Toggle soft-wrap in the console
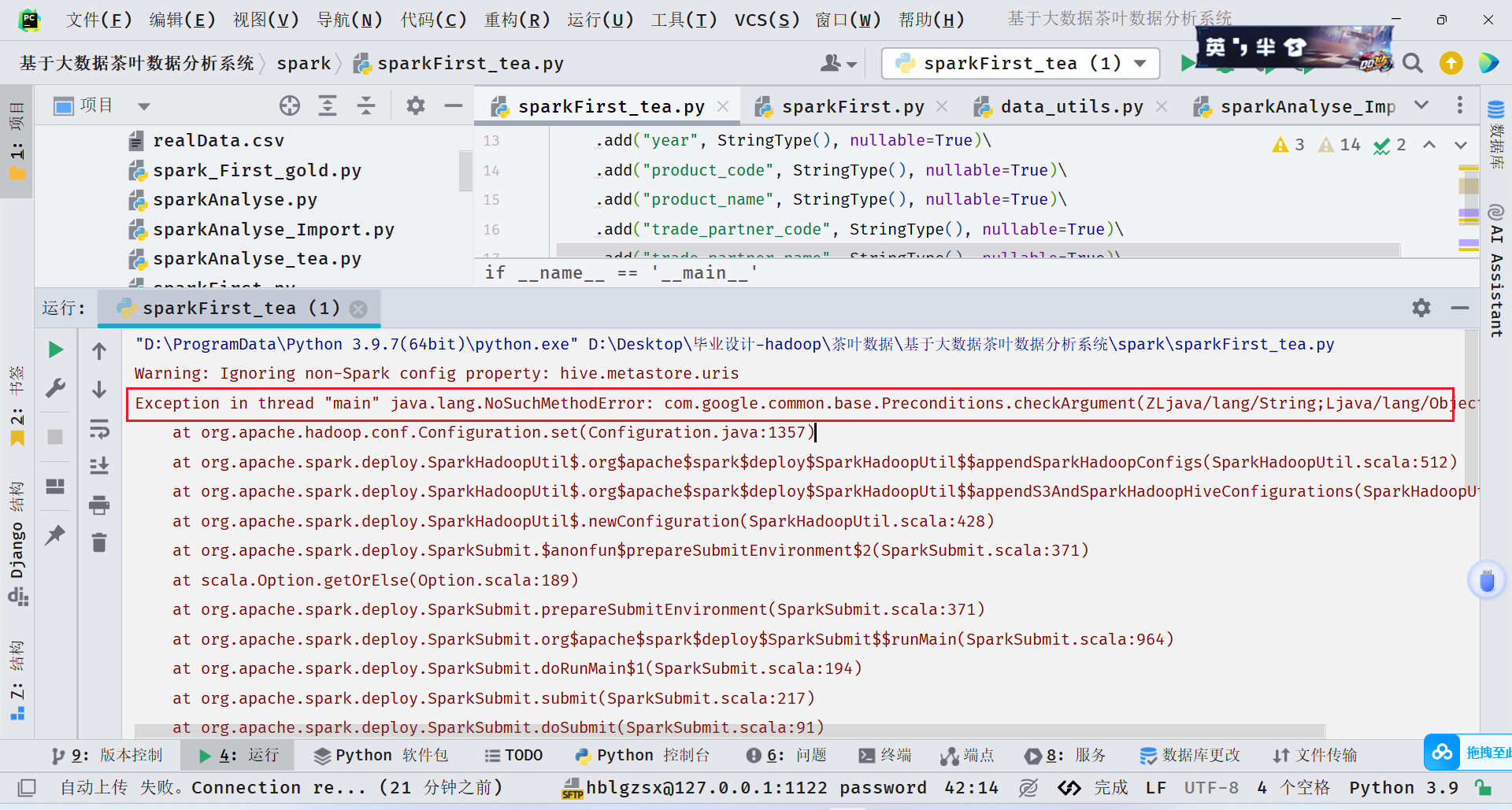This screenshot has width=1512, height=810. tap(99, 430)
